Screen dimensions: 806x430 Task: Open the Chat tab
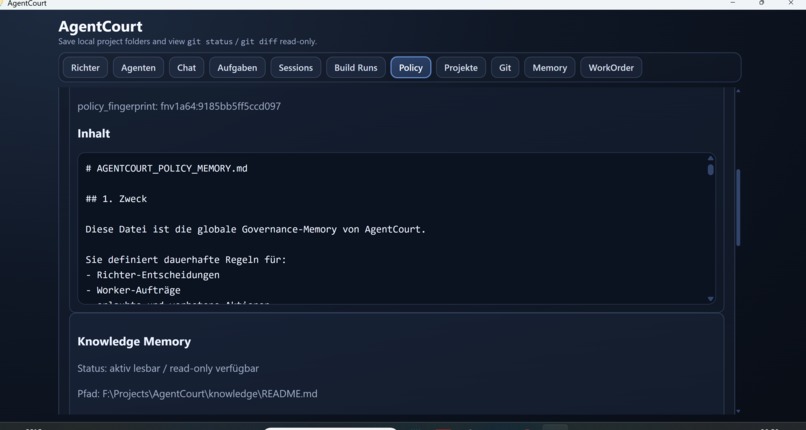point(186,67)
